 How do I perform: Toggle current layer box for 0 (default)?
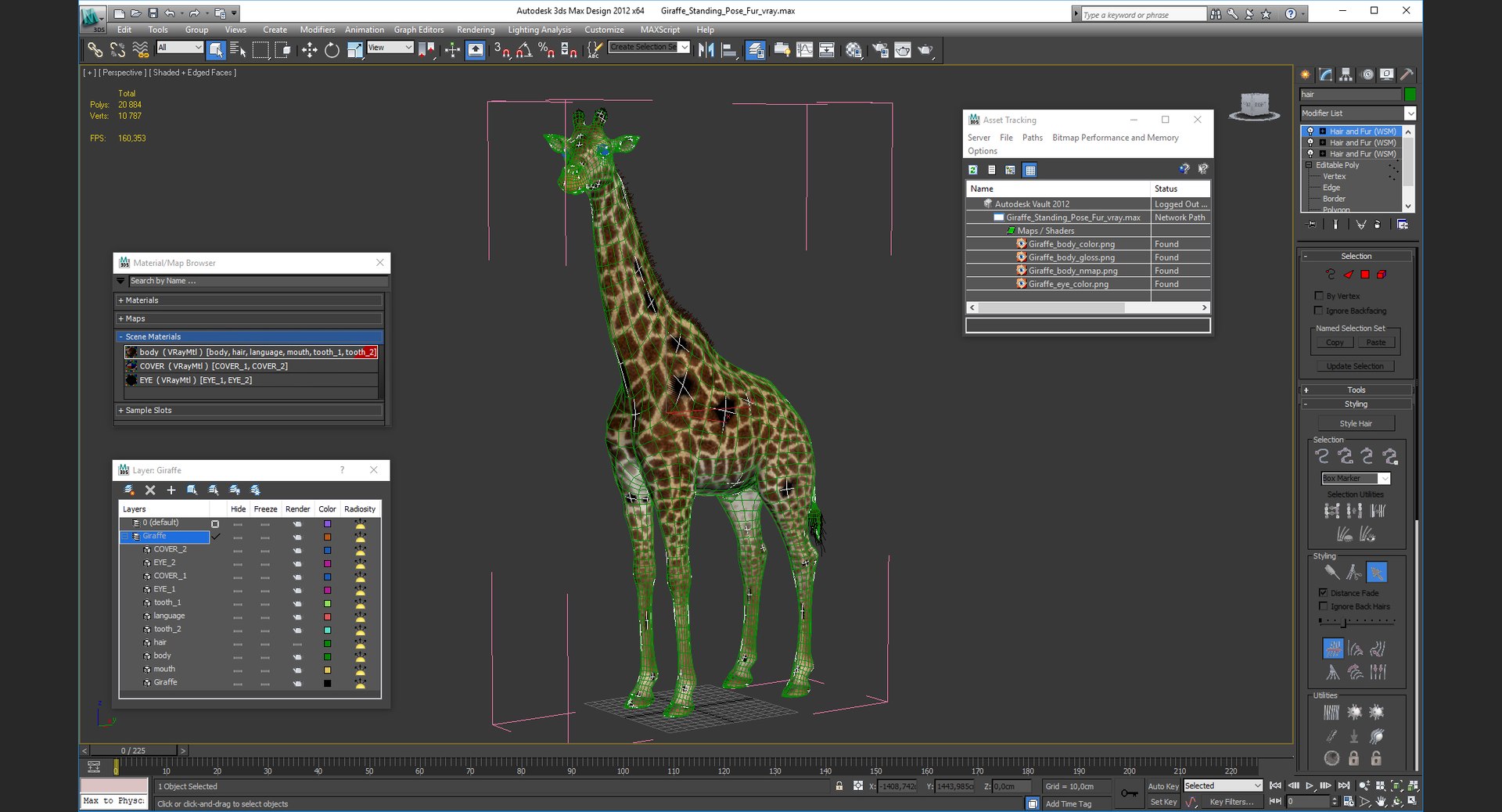pyautogui.click(x=215, y=523)
